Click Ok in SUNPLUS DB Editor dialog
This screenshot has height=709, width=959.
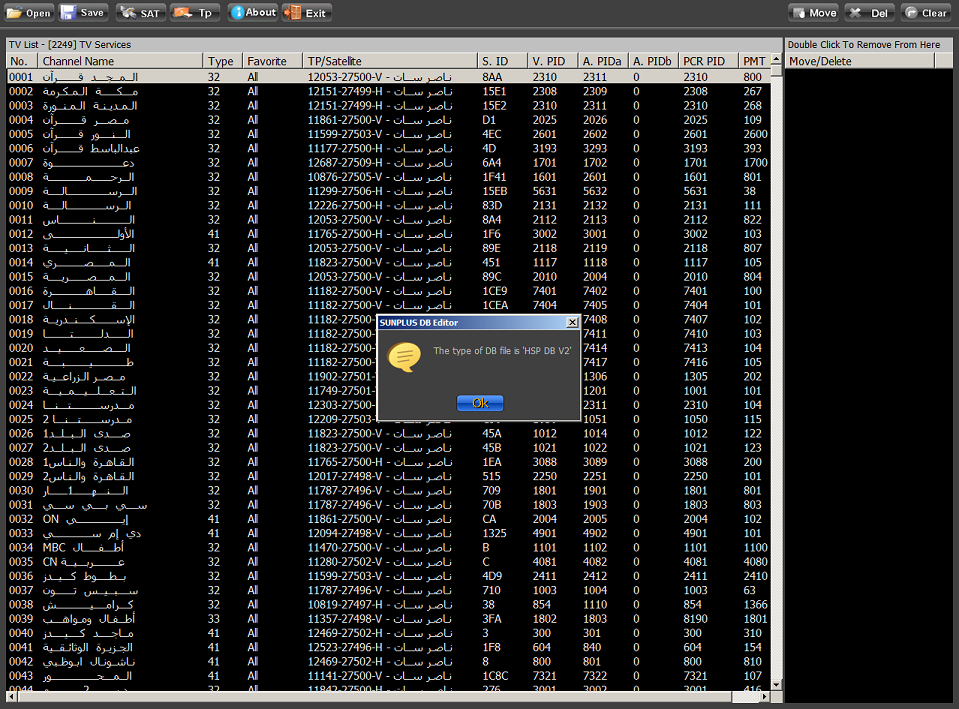click(480, 403)
